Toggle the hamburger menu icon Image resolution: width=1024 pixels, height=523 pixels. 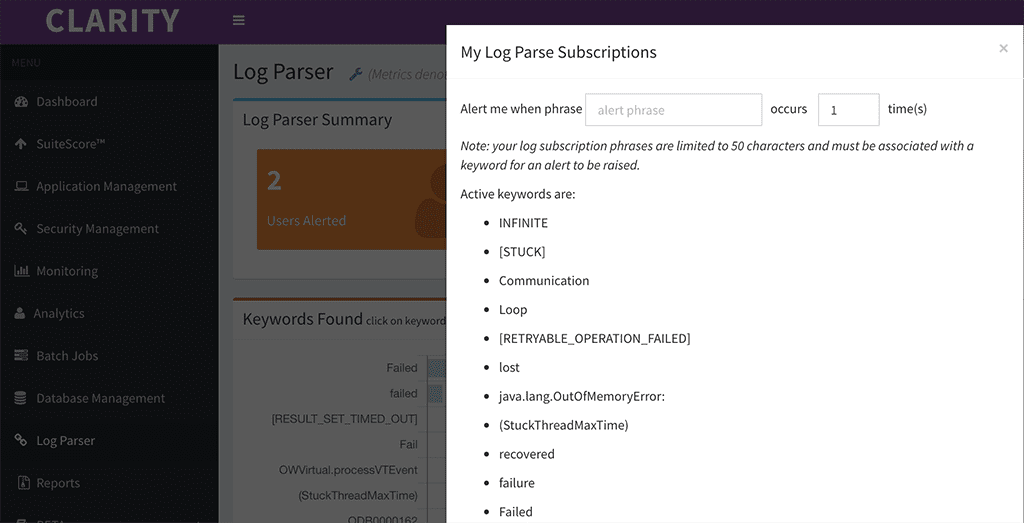[239, 20]
